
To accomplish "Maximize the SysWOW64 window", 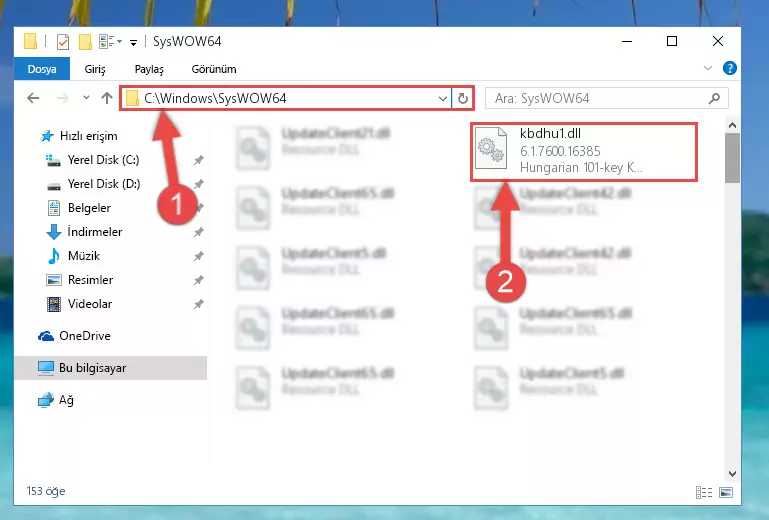I will point(672,42).
